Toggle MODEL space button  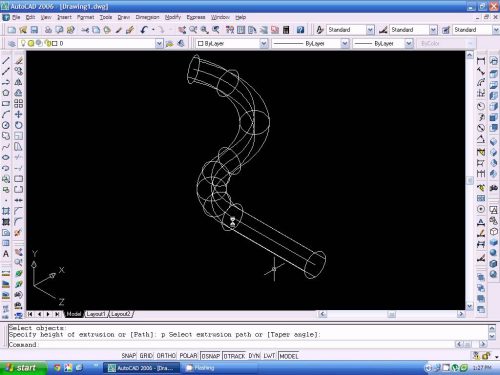(x=289, y=356)
